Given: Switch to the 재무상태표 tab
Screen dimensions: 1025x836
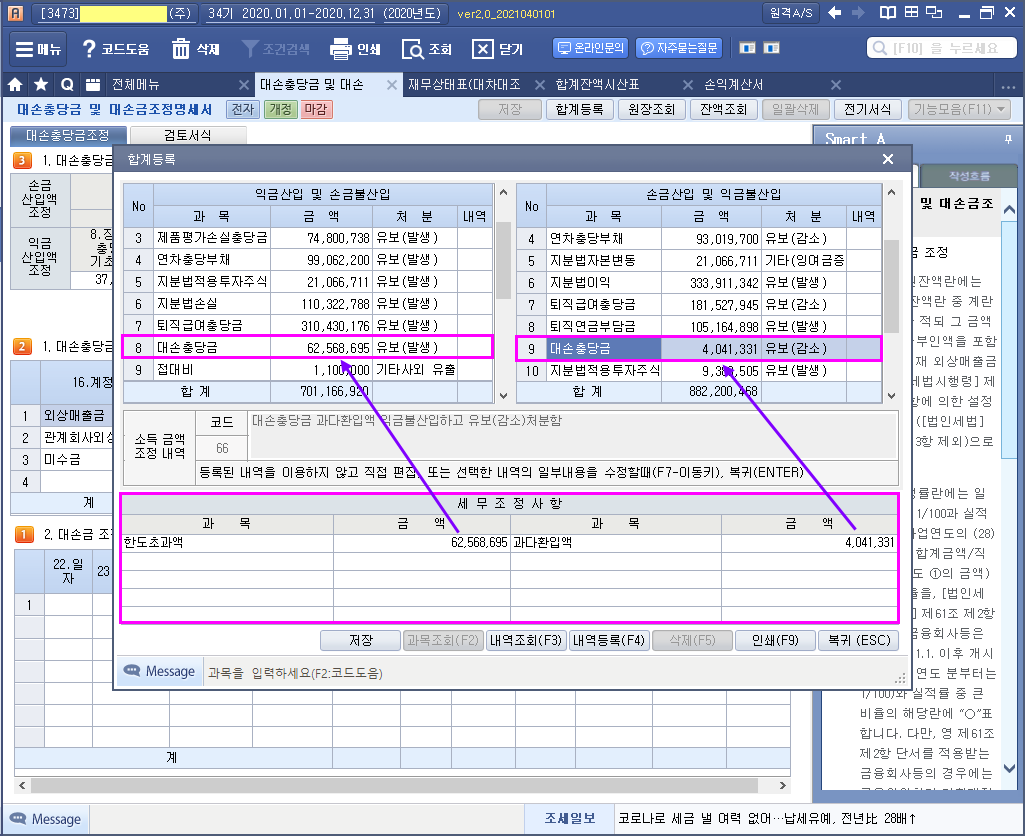Looking at the screenshot, I should [464, 84].
